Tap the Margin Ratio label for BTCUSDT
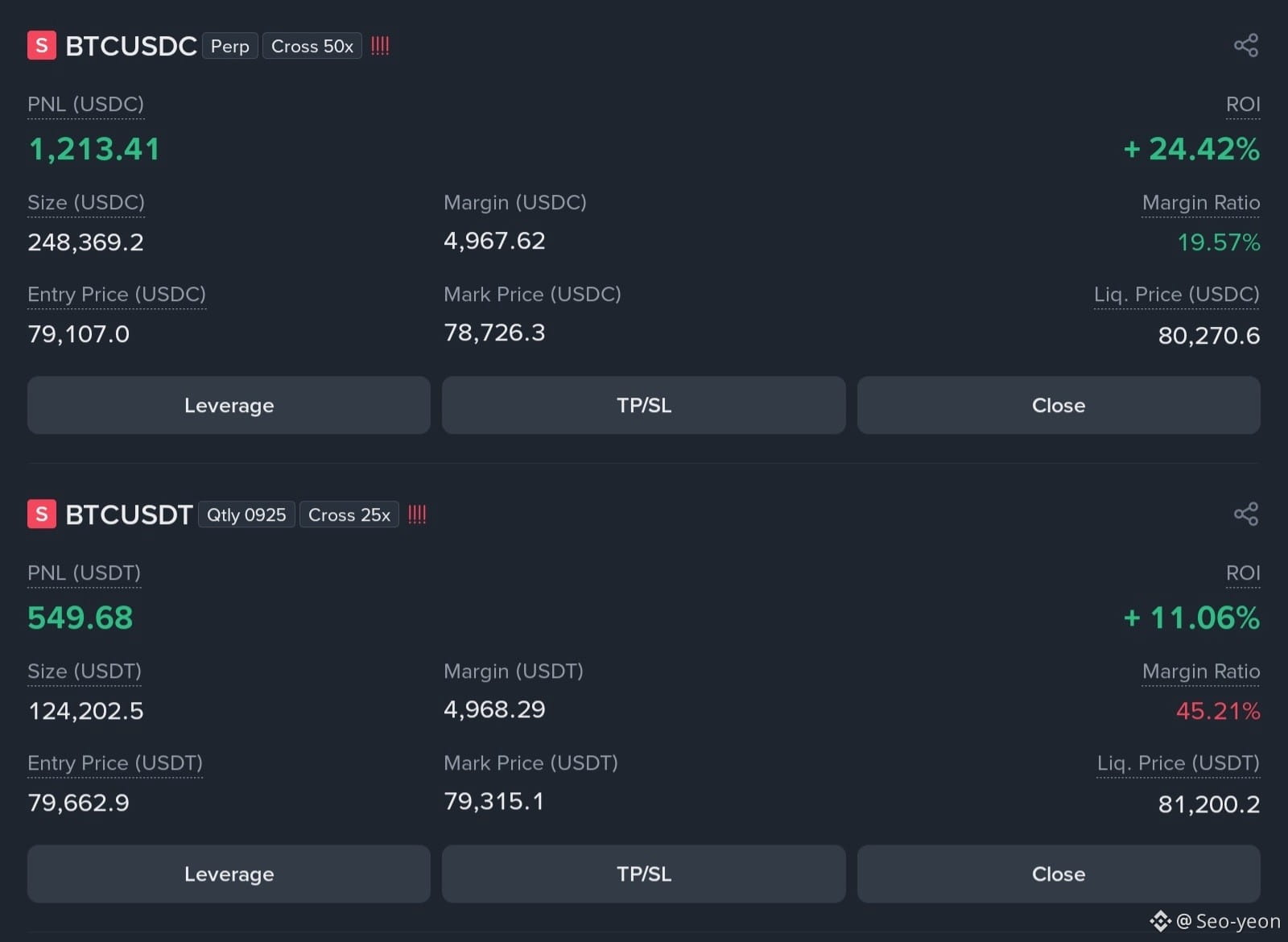This screenshot has height=942, width=1288. [x=1201, y=671]
